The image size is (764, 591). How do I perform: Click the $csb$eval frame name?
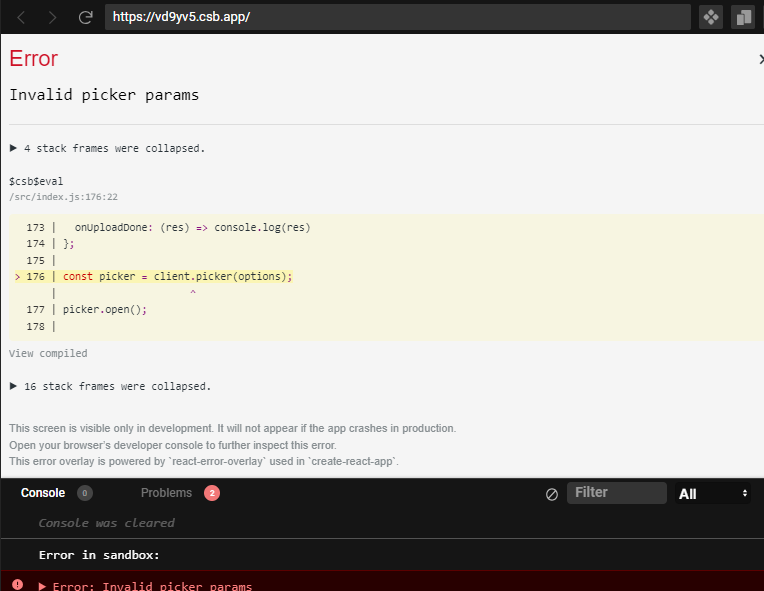36,181
